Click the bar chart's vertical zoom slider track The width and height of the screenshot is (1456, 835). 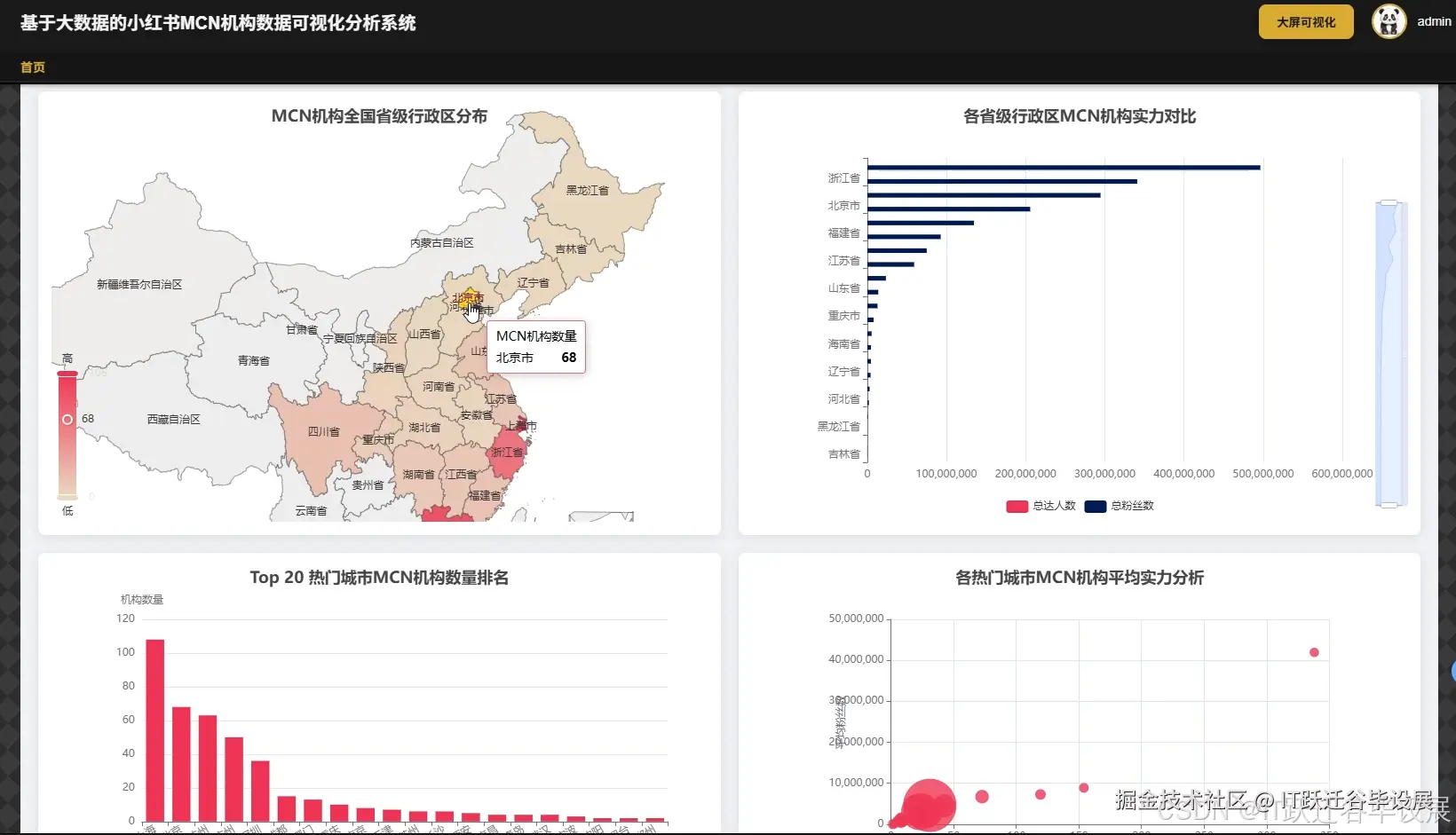(x=1391, y=353)
